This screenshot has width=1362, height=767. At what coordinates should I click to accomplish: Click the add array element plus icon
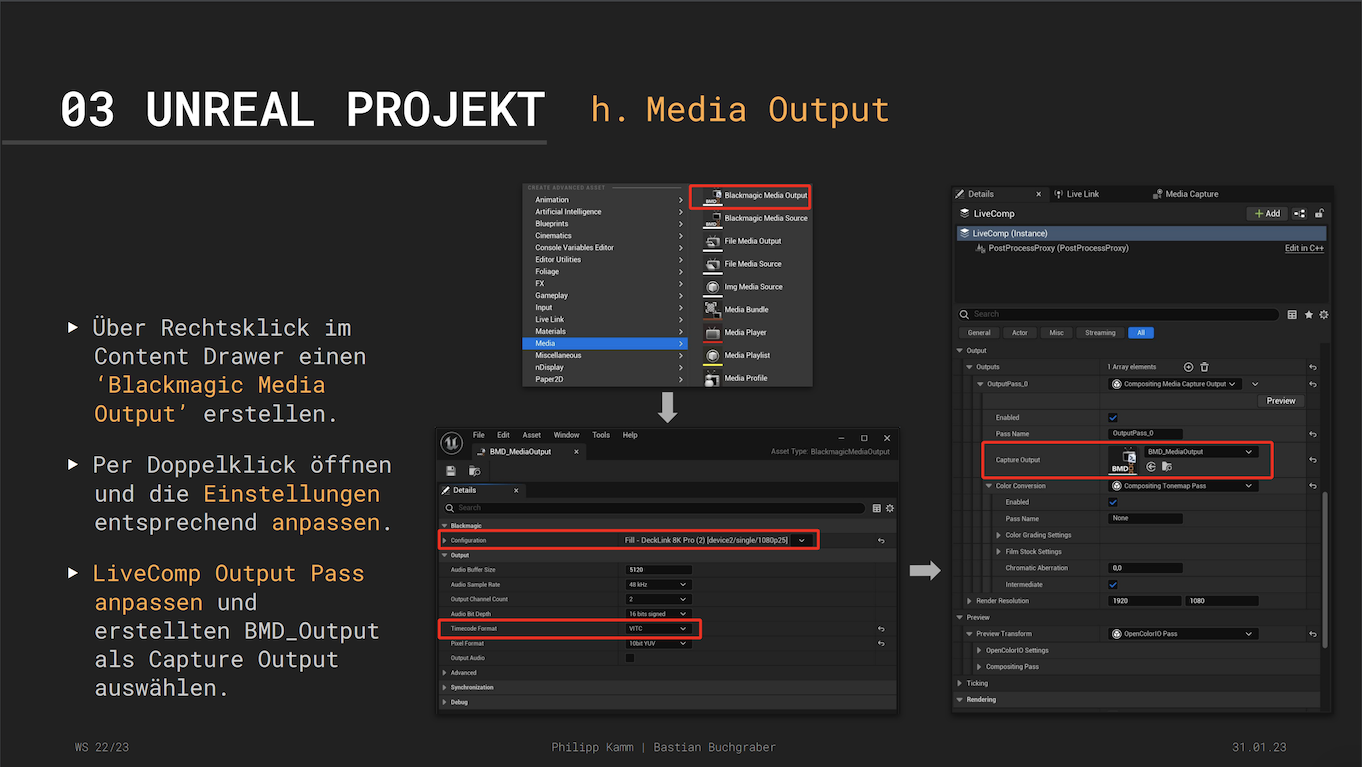point(1188,367)
